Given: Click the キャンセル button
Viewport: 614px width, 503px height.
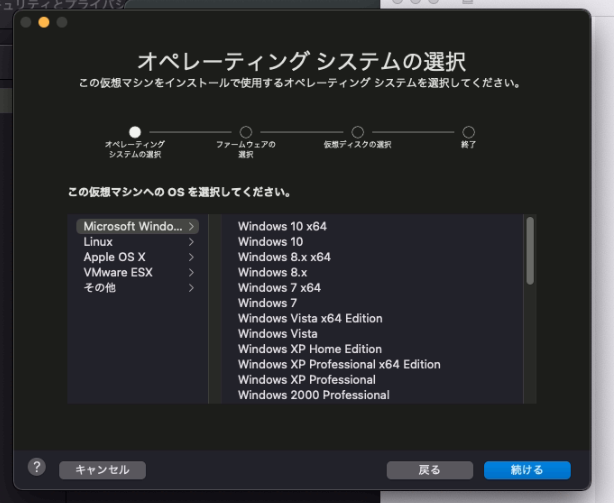Looking at the screenshot, I should (103, 470).
